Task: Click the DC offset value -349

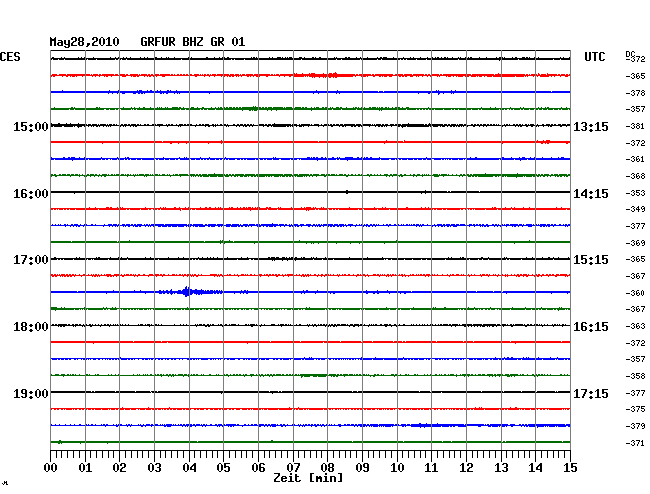Action: [x=635, y=209]
